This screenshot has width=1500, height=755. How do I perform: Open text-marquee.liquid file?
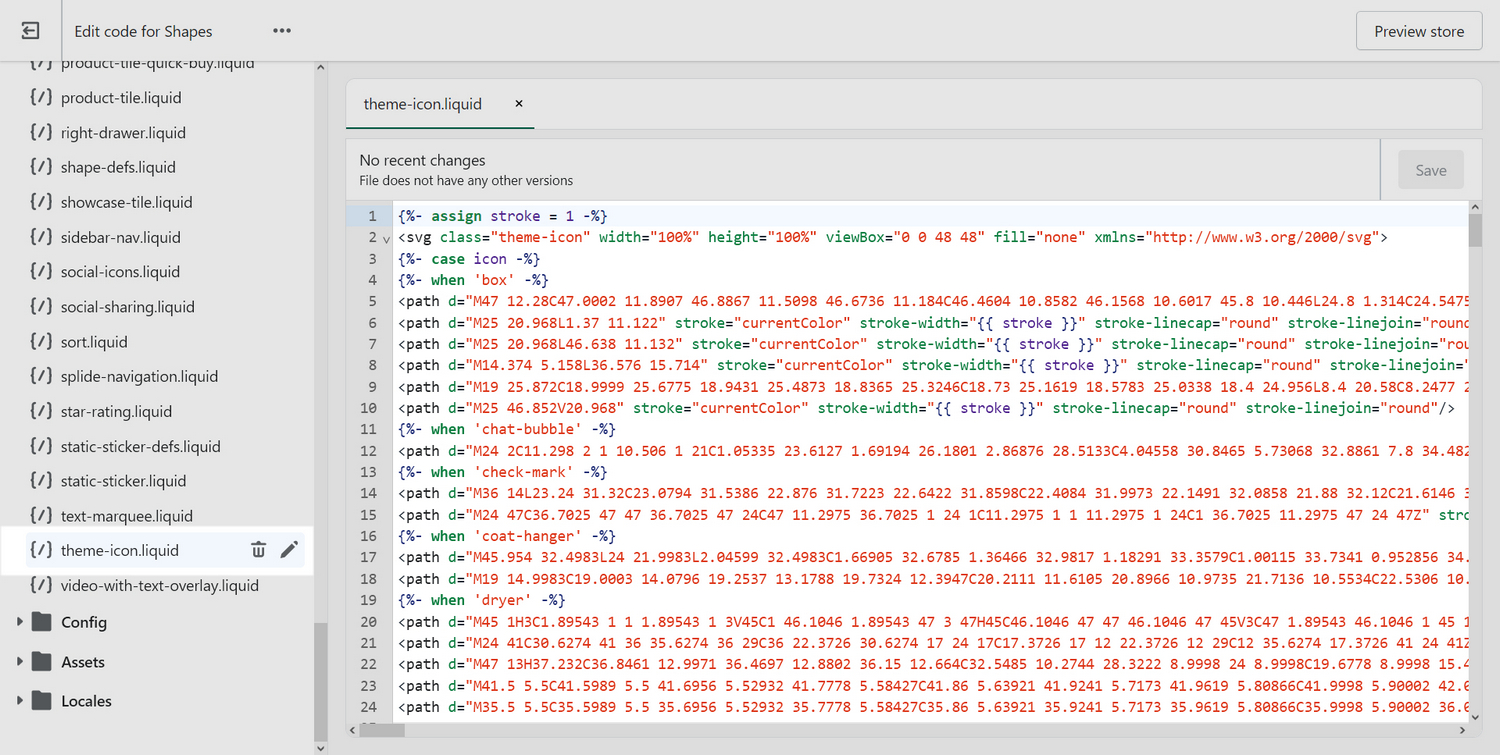126,516
